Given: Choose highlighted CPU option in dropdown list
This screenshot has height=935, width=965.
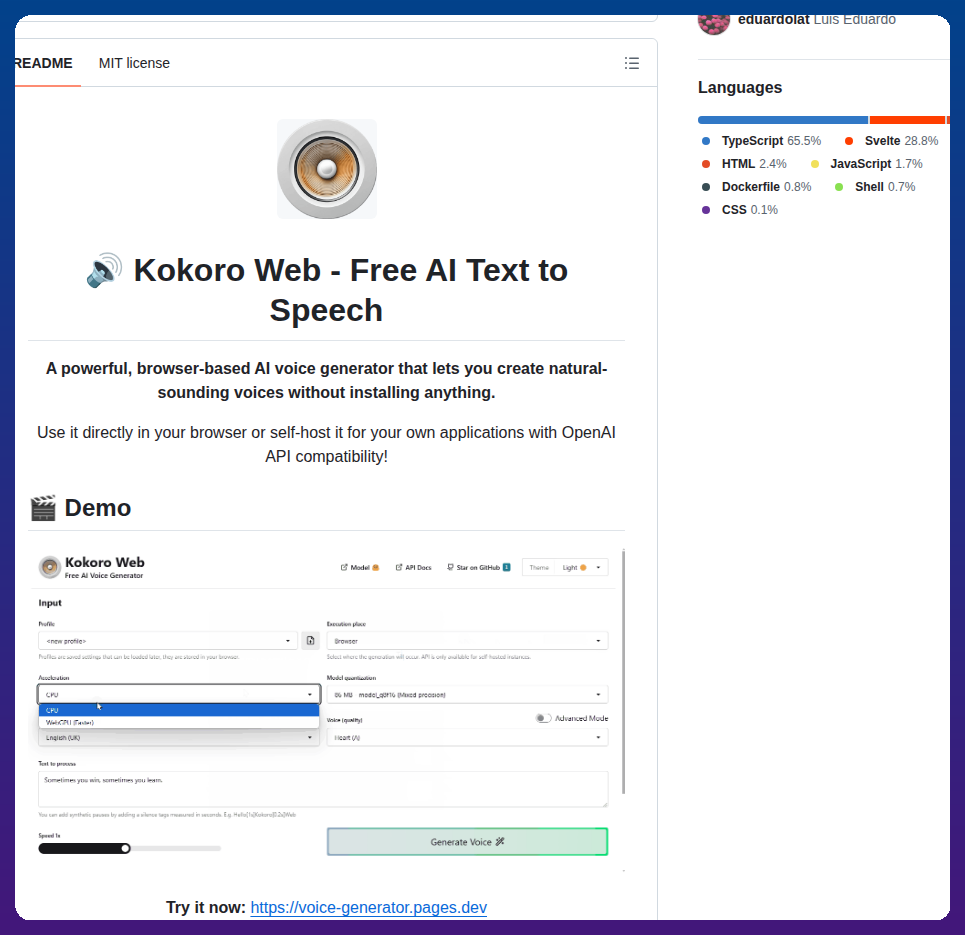Looking at the screenshot, I should (179, 710).
